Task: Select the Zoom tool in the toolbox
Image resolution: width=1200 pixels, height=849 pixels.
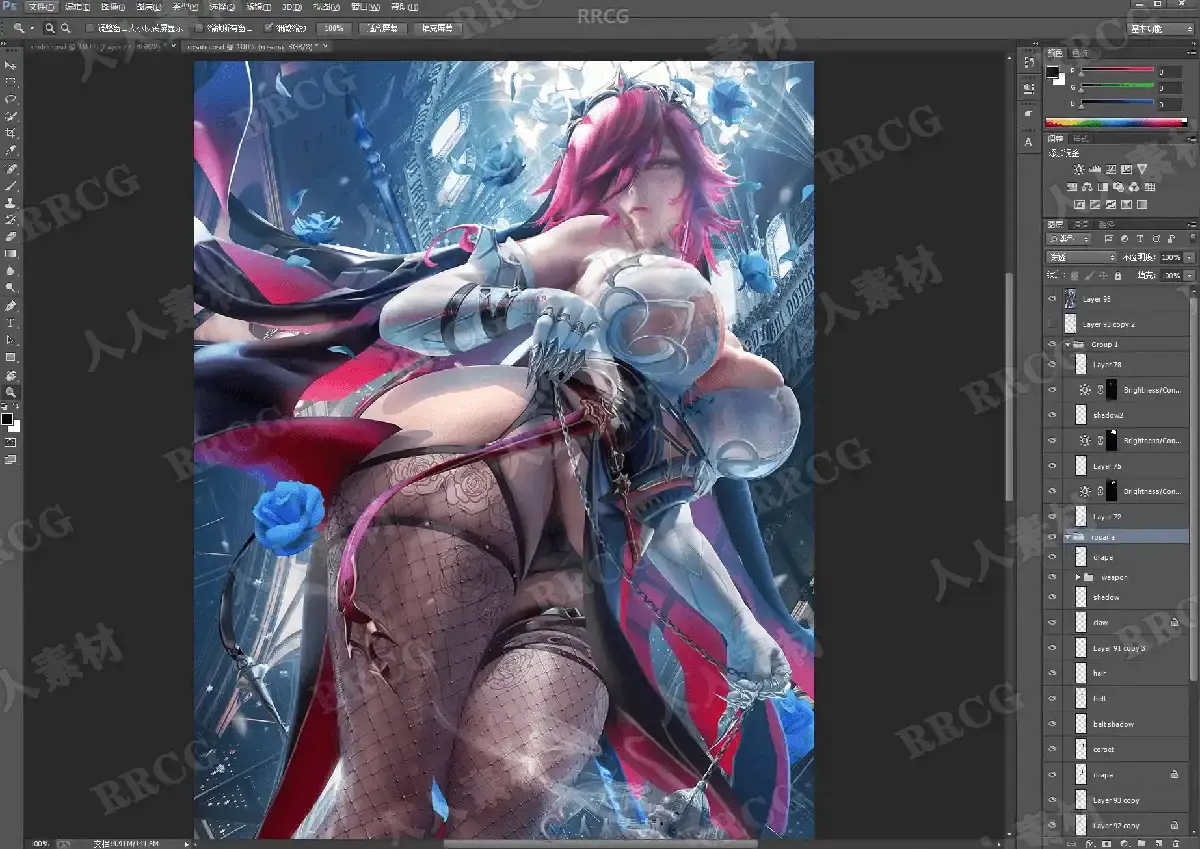Action: 11,392
